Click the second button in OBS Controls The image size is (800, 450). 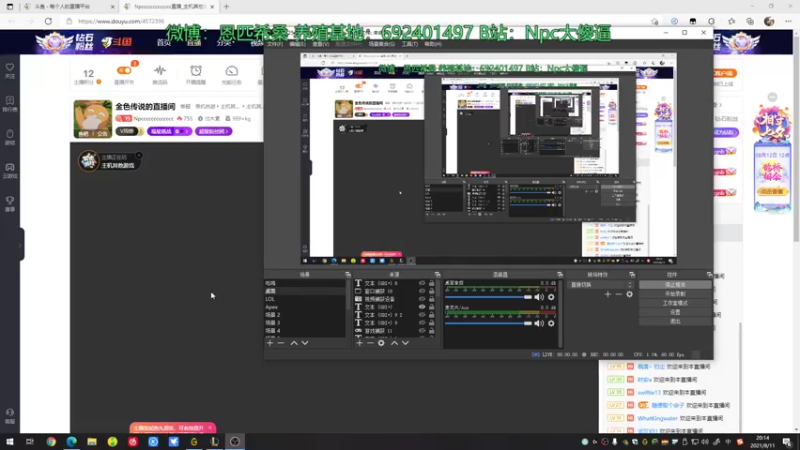point(675,294)
